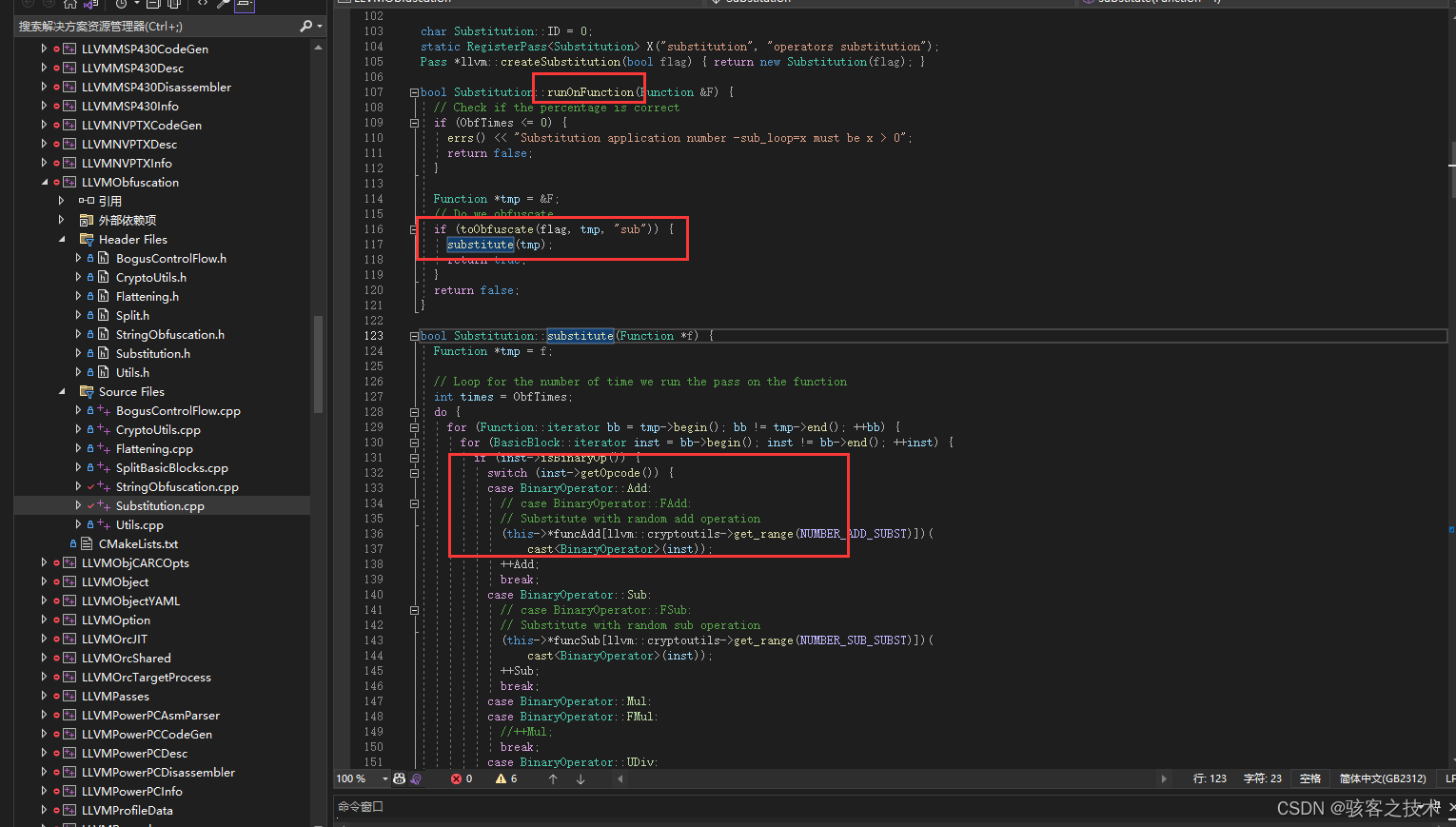
Task: Select the LLVMOrcJIT project
Action: click(114, 639)
